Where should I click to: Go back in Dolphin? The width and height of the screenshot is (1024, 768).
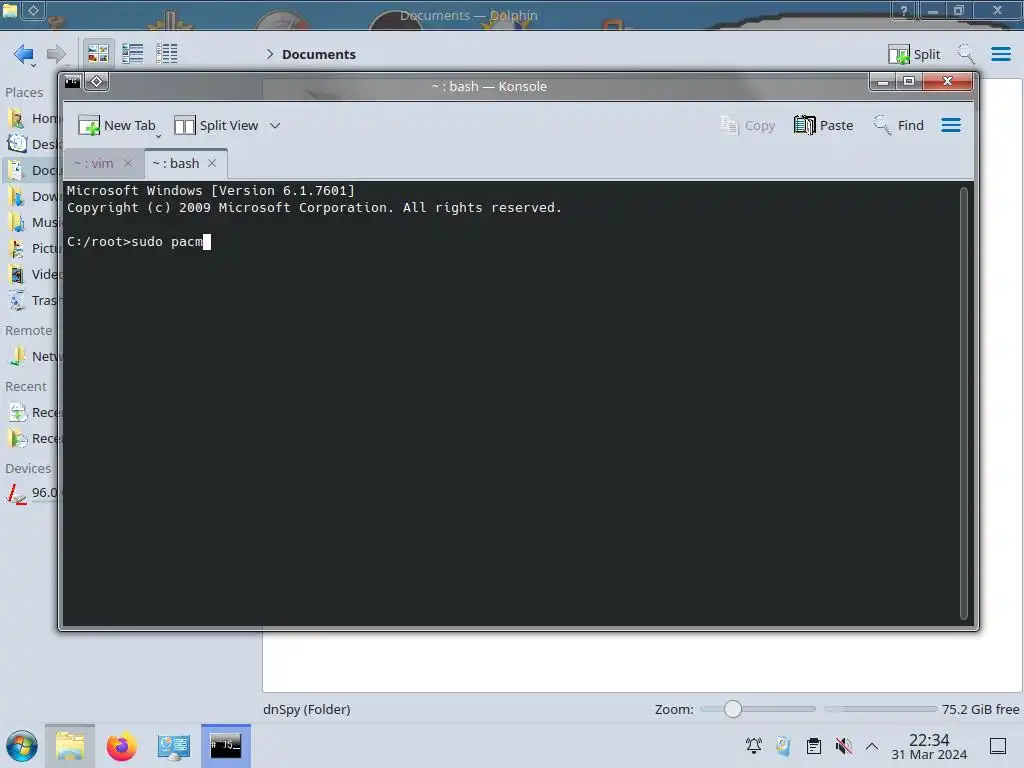click(24, 54)
